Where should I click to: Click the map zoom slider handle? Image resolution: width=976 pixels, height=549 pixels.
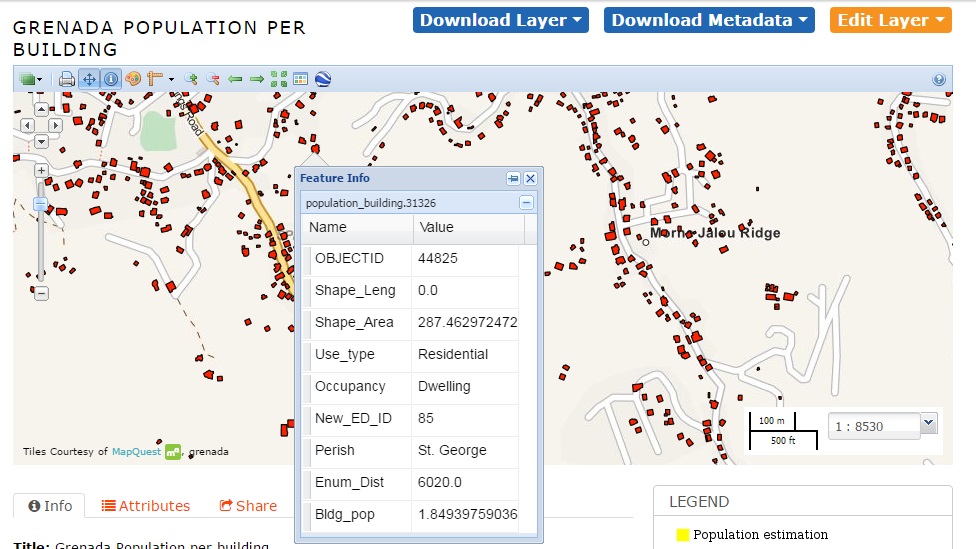click(x=41, y=203)
